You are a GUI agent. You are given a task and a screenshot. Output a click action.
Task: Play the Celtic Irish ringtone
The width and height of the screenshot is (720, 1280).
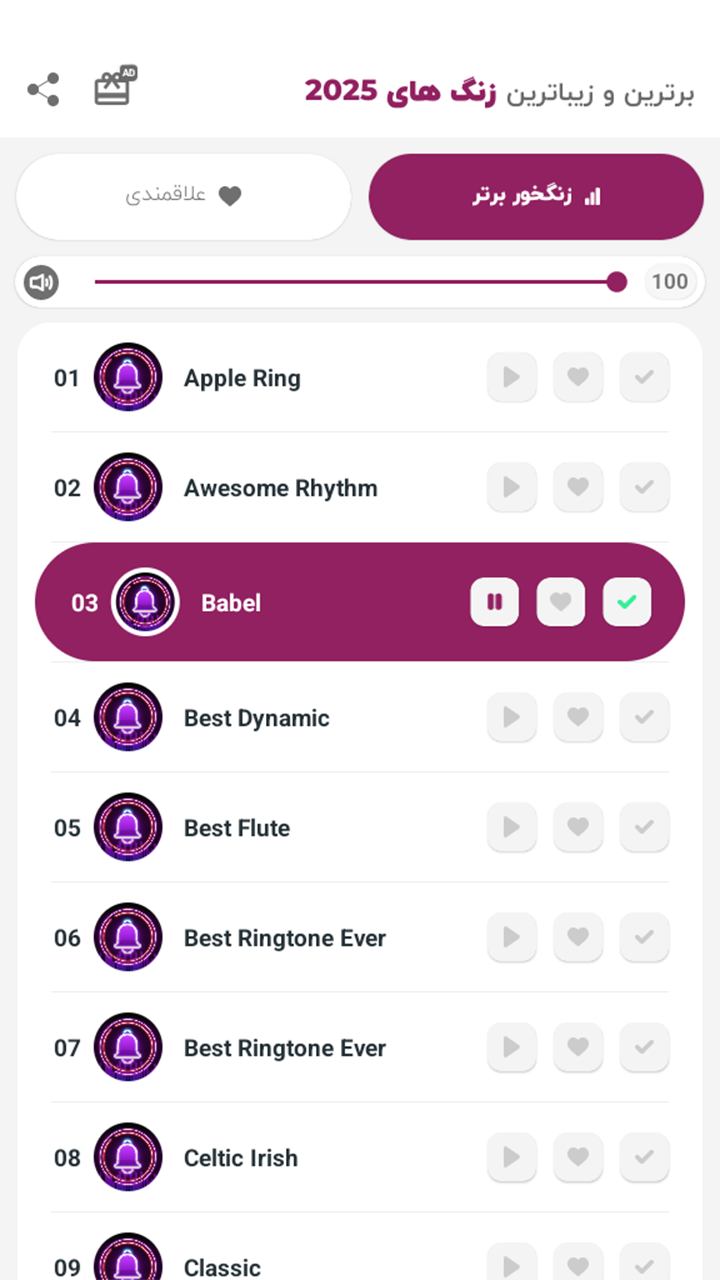[512, 1158]
